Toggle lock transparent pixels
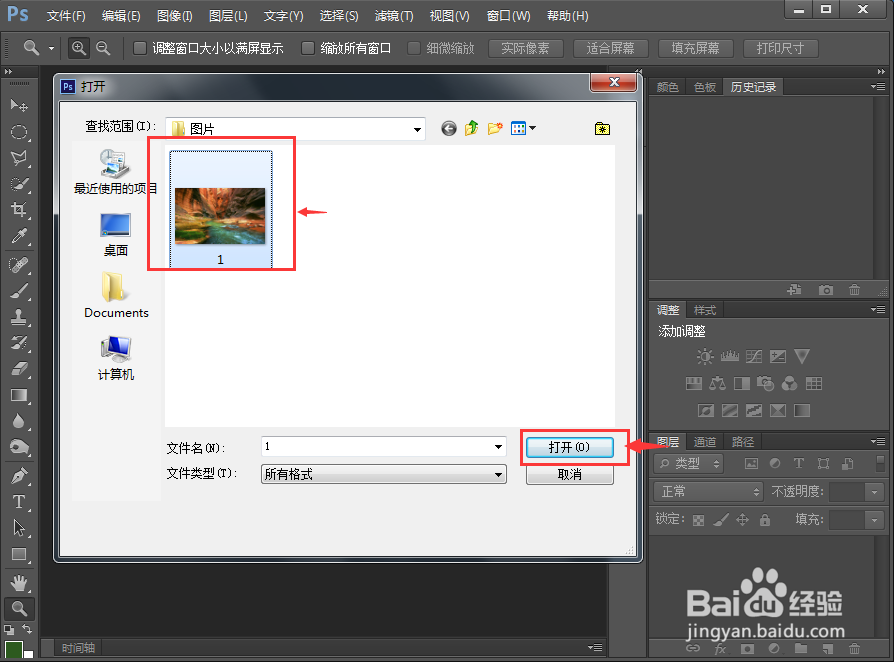Viewport: 894px width, 662px height. 698,520
